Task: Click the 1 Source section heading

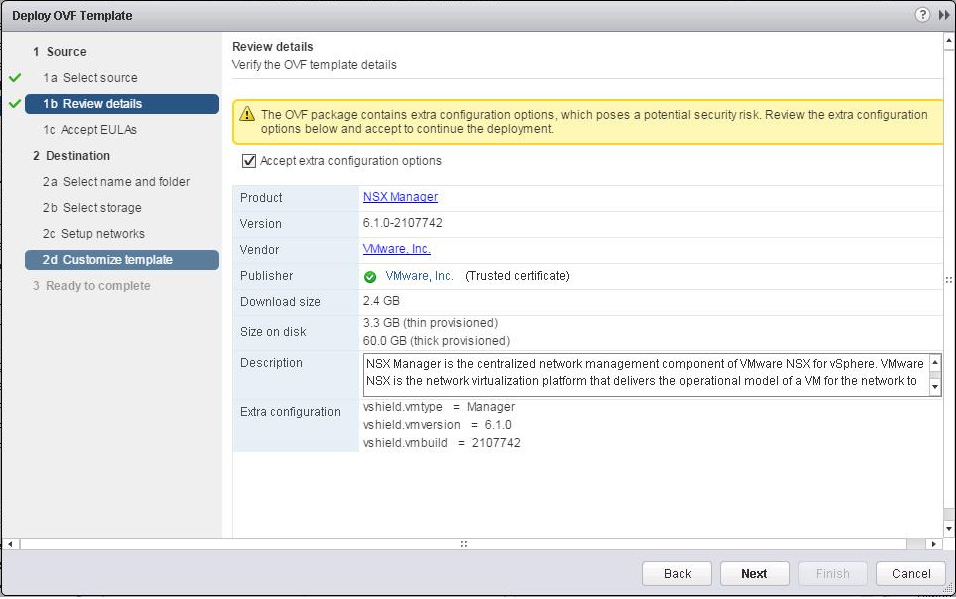Action: pyautogui.click(x=60, y=52)
